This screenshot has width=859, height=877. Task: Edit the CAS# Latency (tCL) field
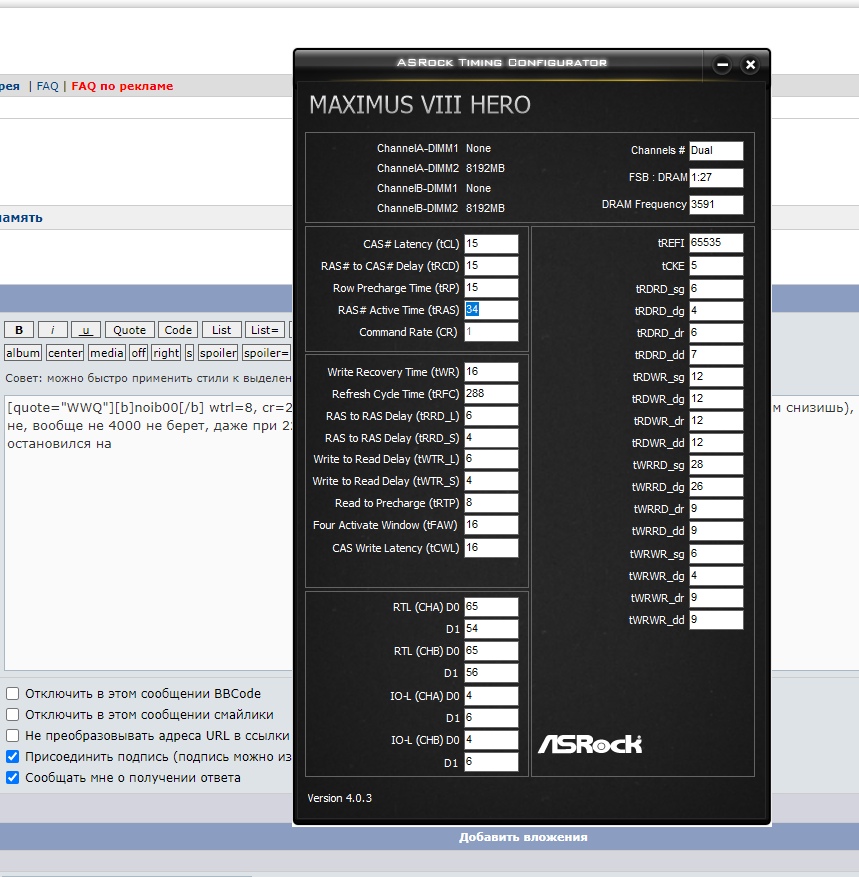(491, 243)
